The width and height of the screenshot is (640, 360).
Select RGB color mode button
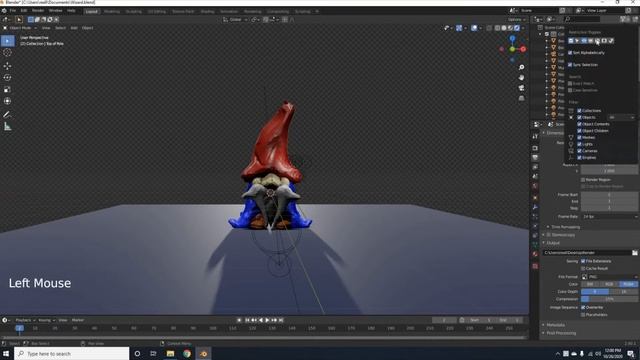point(609,284)
